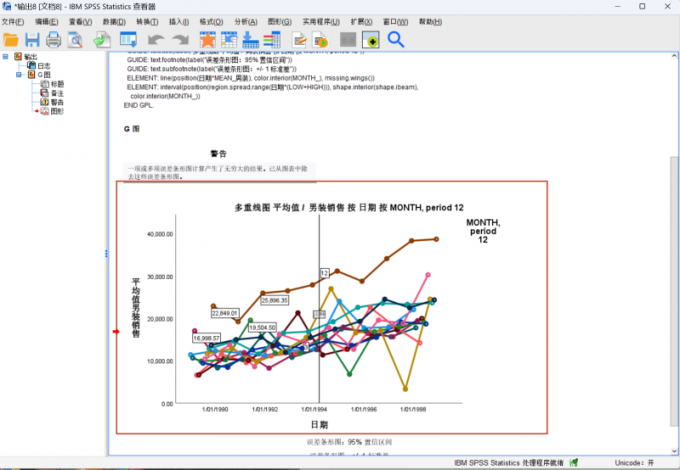The height and width of the screenshot is (470, 680).
Task: Click the vertical scrollbar of the output pane
Action: coord(674,290)
